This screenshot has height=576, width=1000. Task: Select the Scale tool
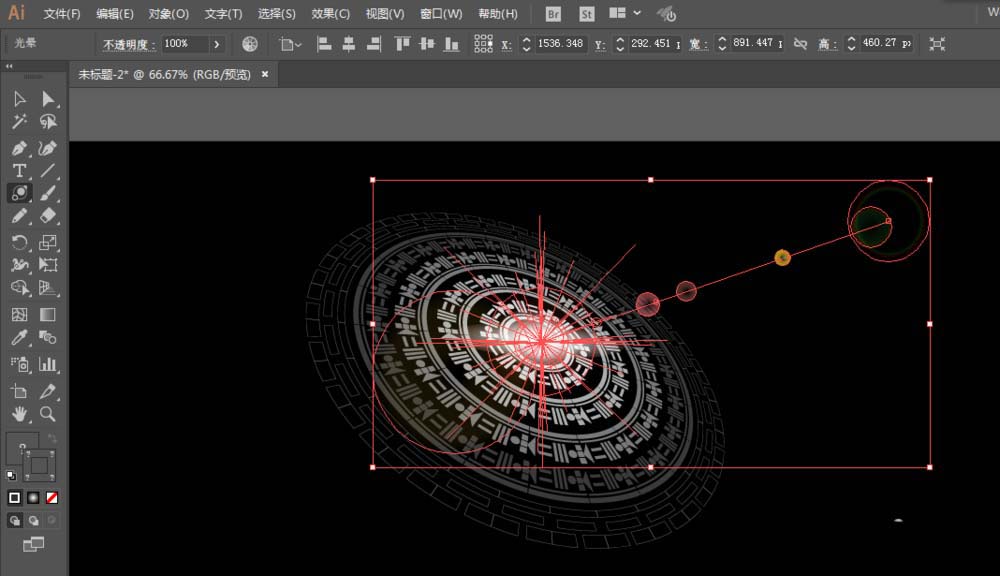tap(48, 242)
